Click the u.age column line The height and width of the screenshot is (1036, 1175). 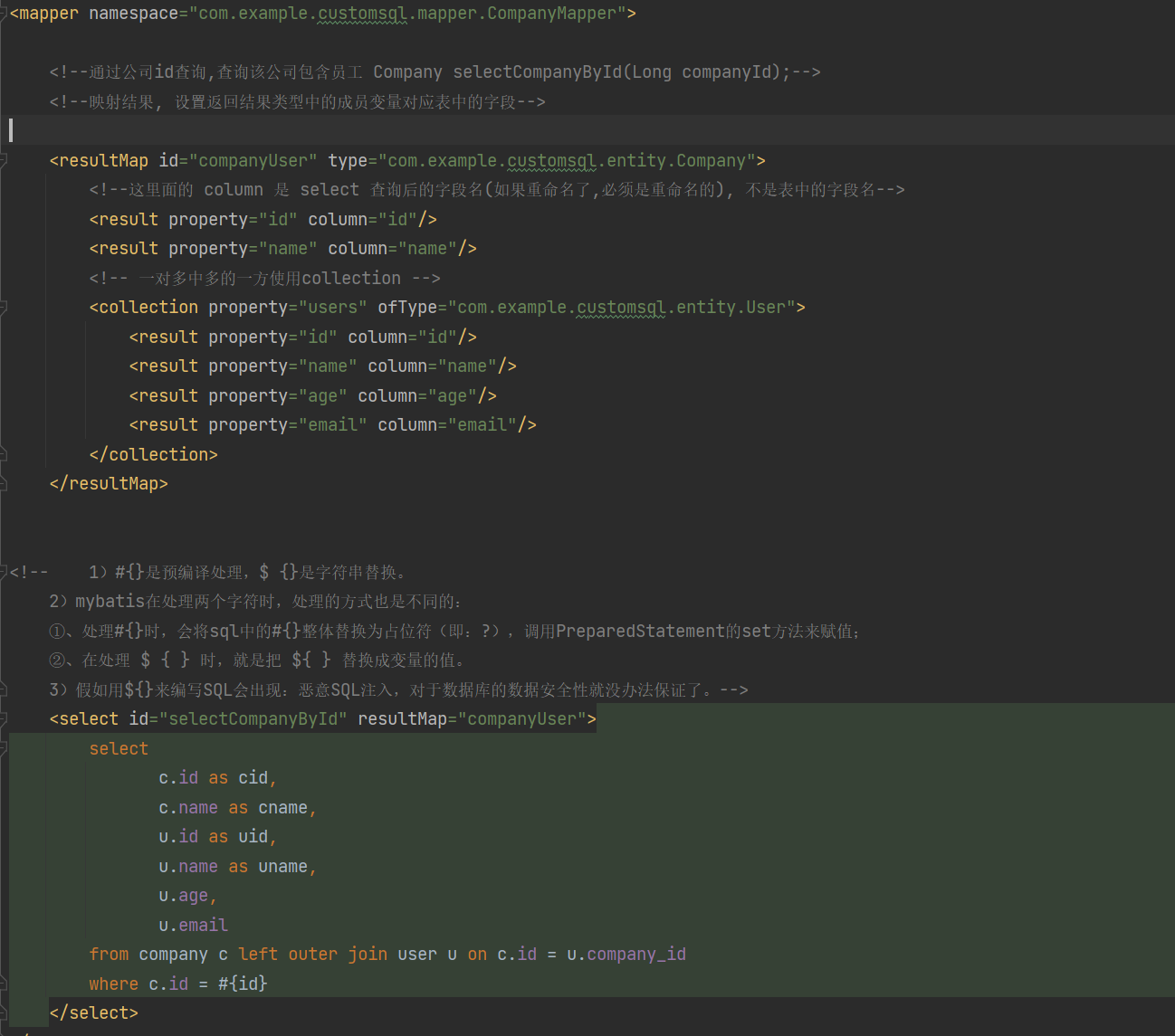[187, 896]
